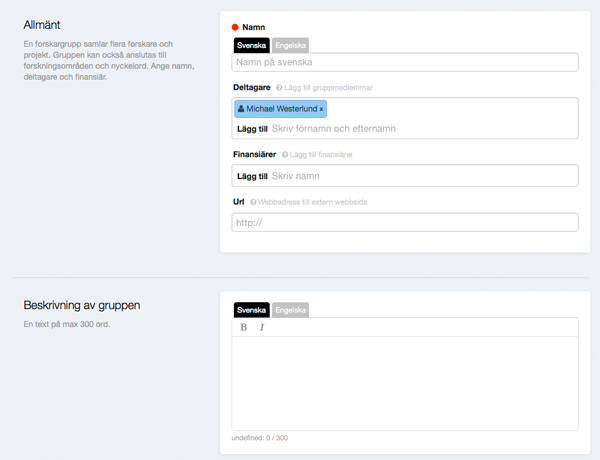Click the person icon in Michael Westerlund tag

pyautogui.click(x=241, y=109)
